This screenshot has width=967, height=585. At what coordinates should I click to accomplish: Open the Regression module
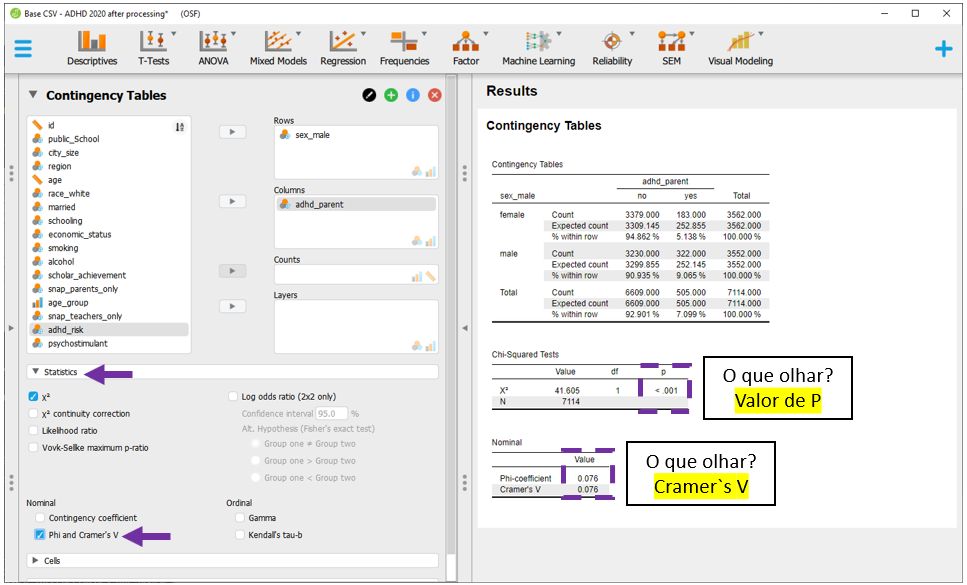343,47
